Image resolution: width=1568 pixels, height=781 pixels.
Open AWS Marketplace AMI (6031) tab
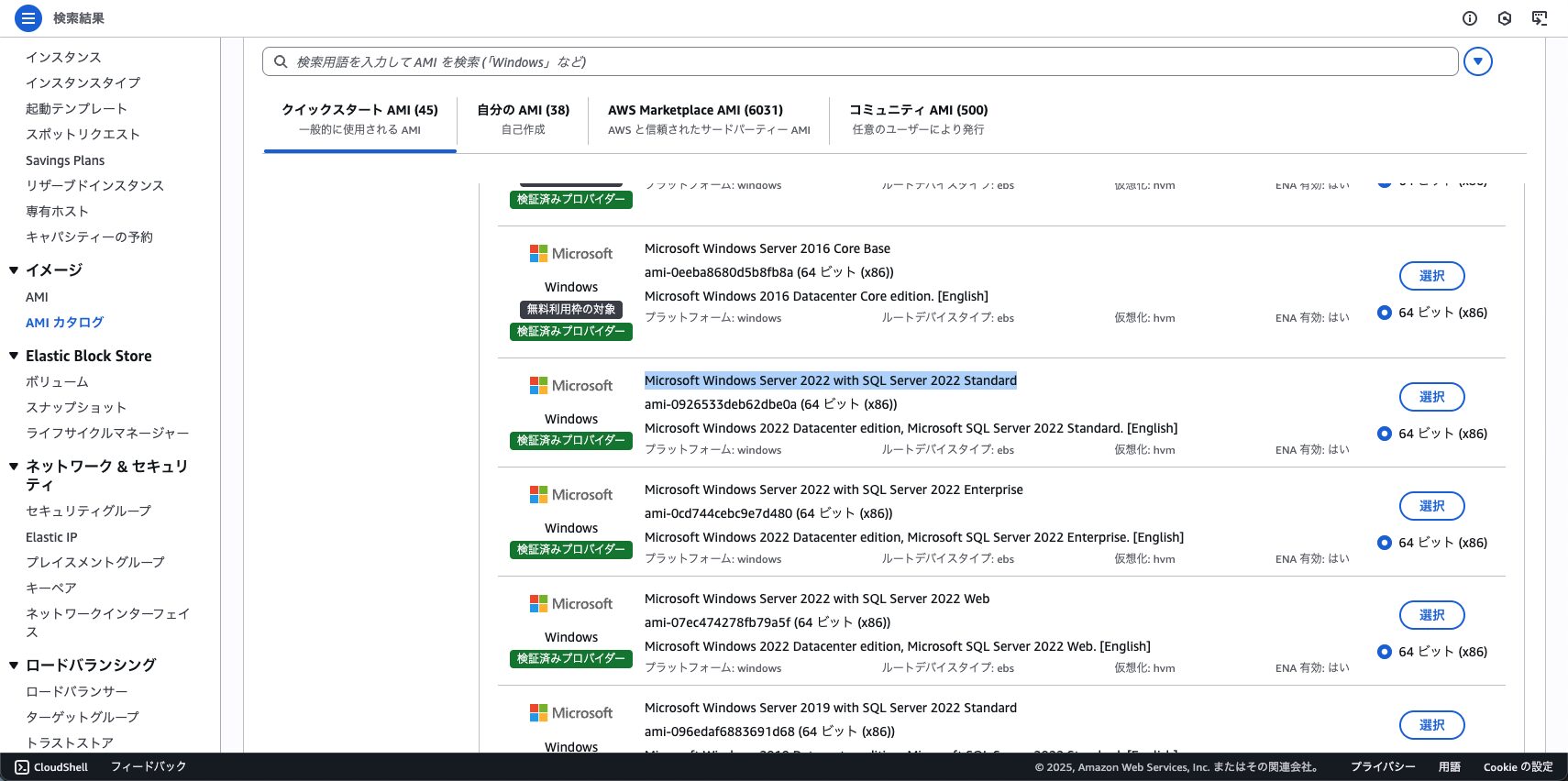click(x=709, y=119)
